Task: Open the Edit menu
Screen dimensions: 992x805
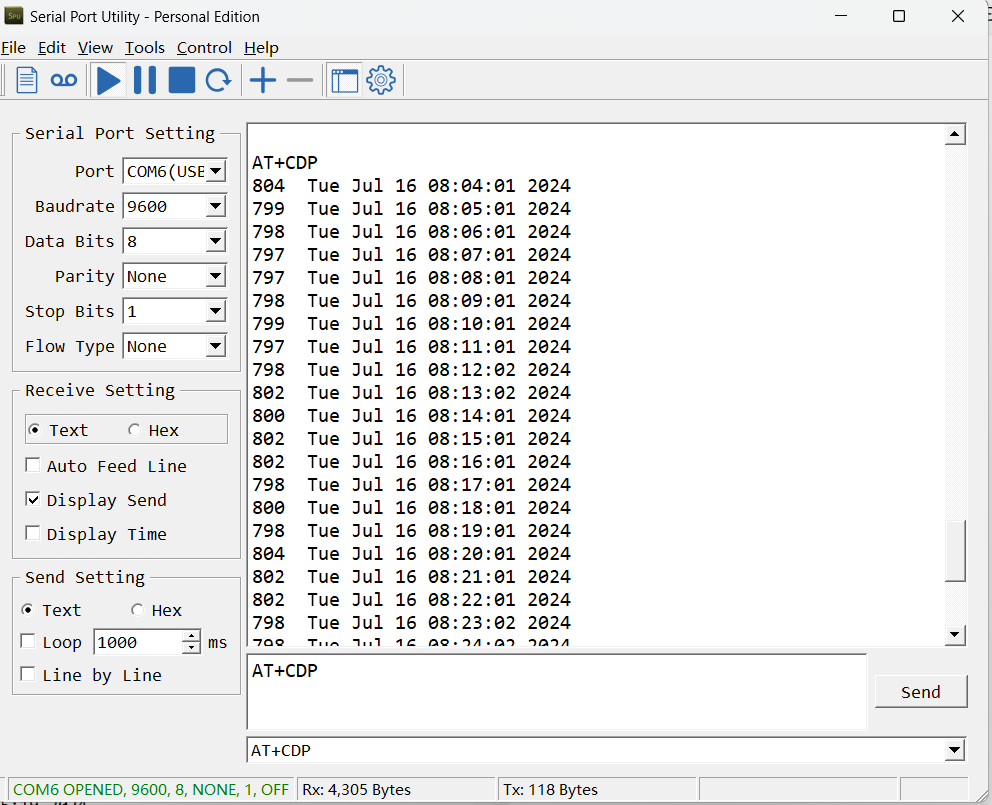Action: tap(52, 48)
